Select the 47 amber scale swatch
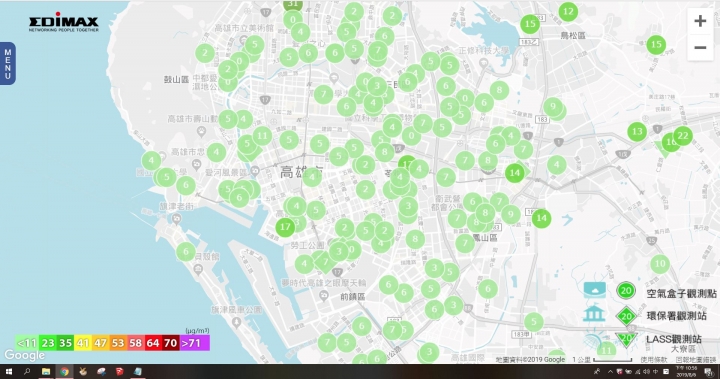The width and height of the screenshot is (720, 379). (100, 343)
